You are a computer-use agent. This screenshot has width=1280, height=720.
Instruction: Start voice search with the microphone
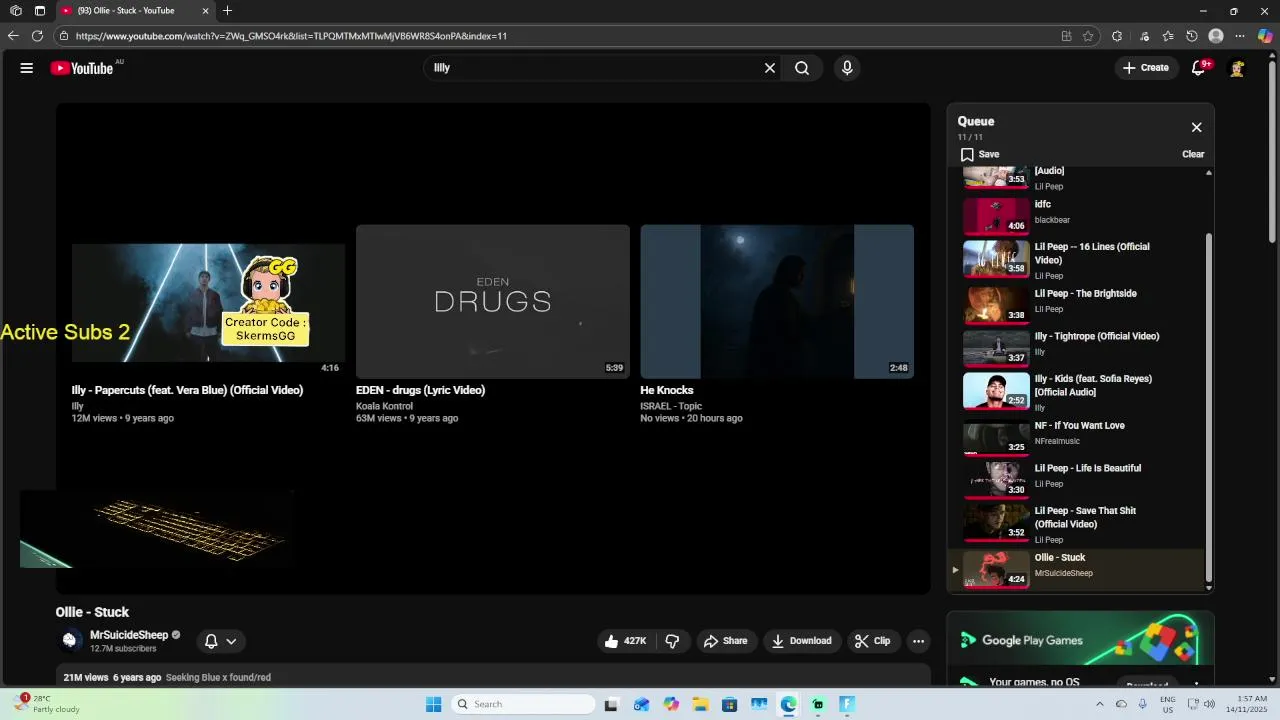point(847,68)
